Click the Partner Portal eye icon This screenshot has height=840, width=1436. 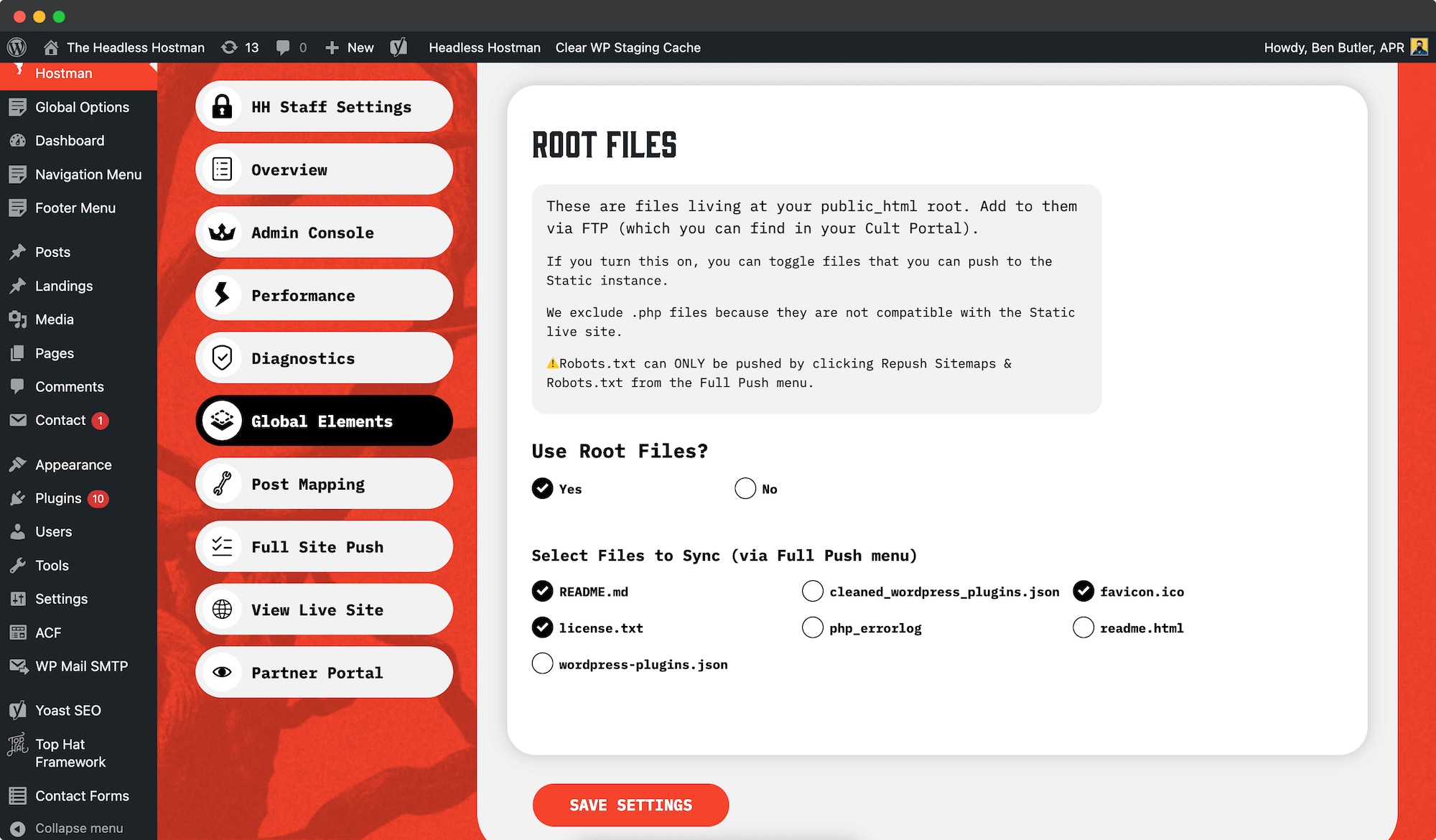(222, 672)
